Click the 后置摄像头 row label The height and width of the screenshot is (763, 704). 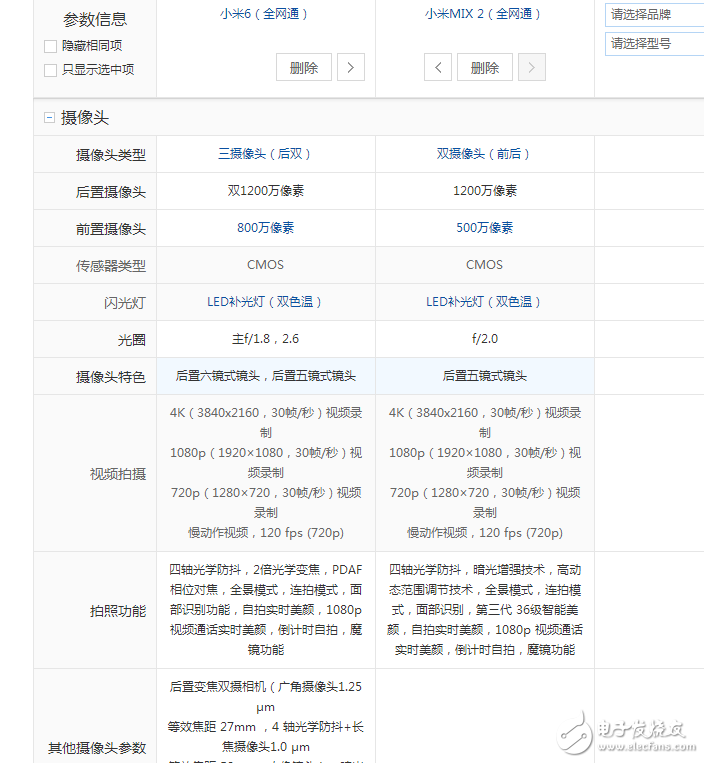click(x=111, y=192)
